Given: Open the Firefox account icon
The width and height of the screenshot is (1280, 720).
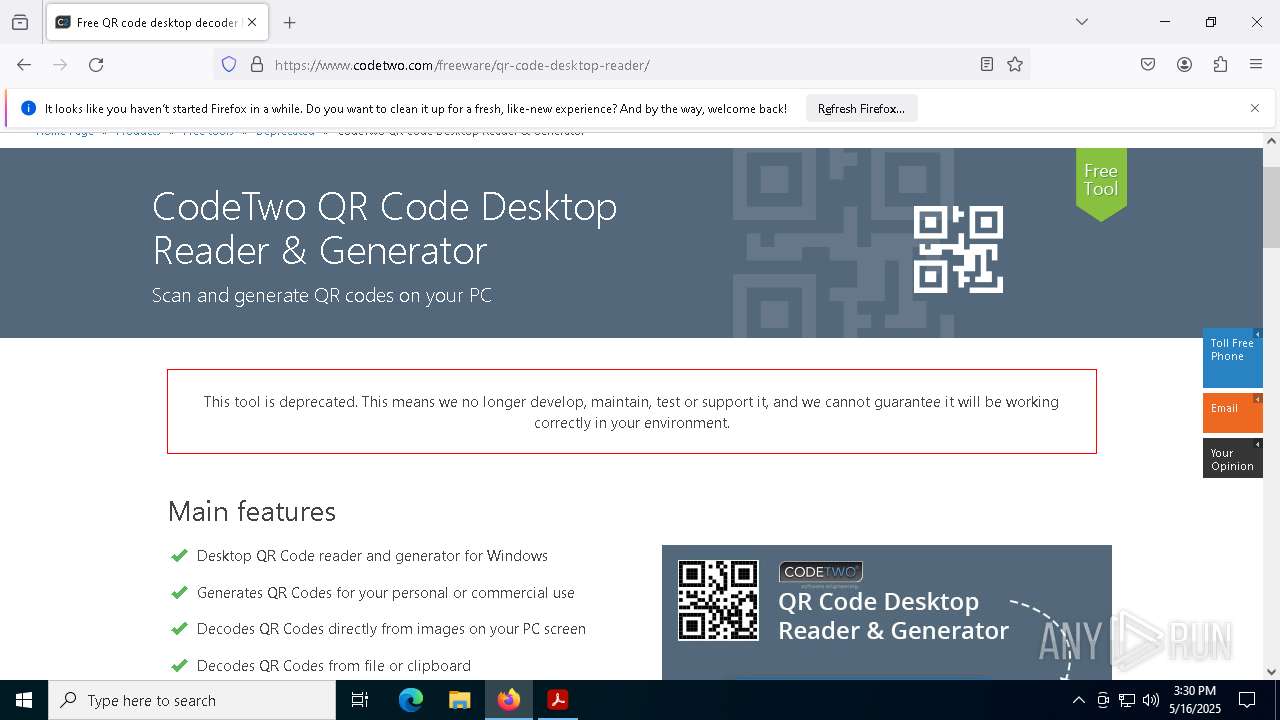Looking at the screenshot, I should (x=1184, y=65).
